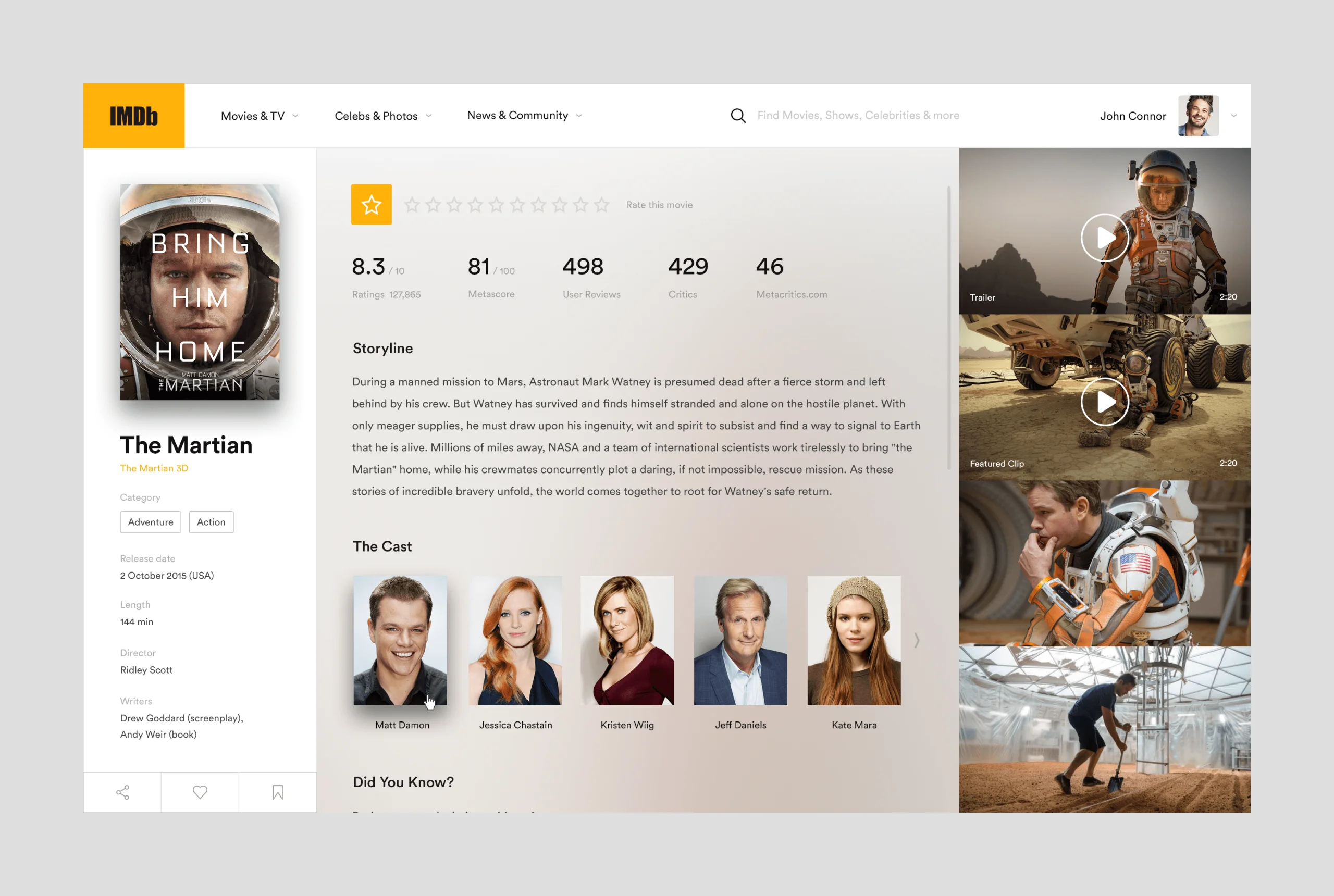The image size is (1334, 896).
Task: Open Matt Damon's cast photo
Action: click(400, 640)
